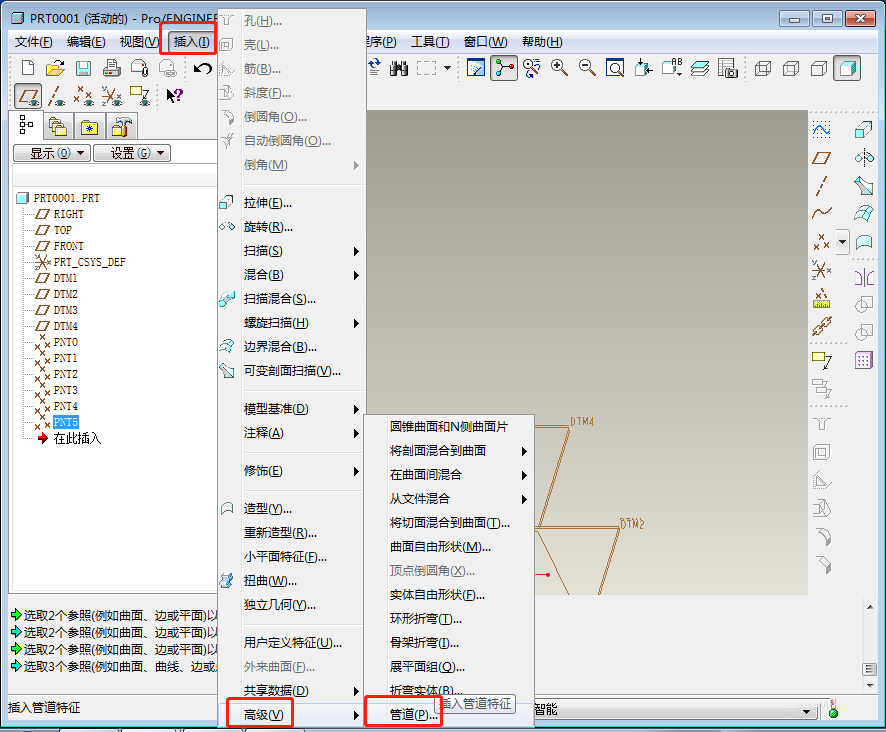
Task: Expand the 模型基准(D) submenu
Action: click(x=293, y=409)
